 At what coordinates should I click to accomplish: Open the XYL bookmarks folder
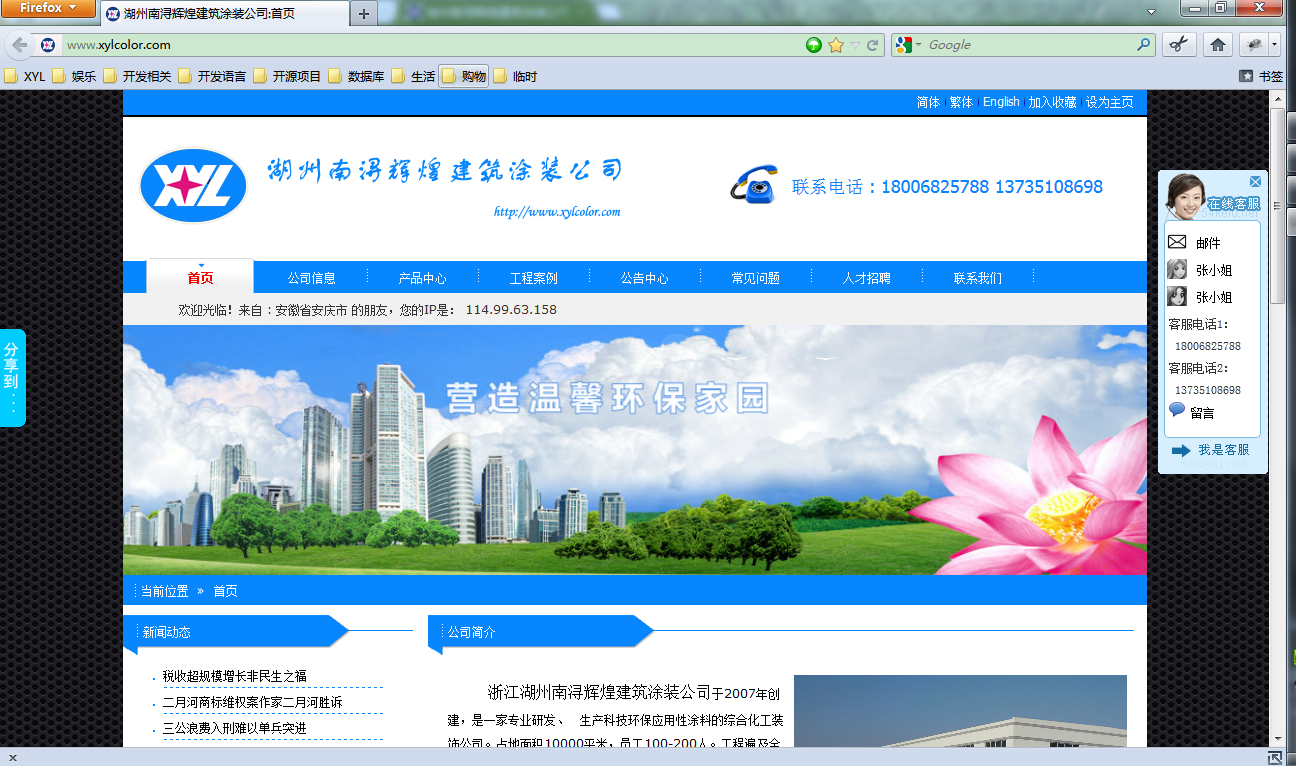click(x=25, y=76)
